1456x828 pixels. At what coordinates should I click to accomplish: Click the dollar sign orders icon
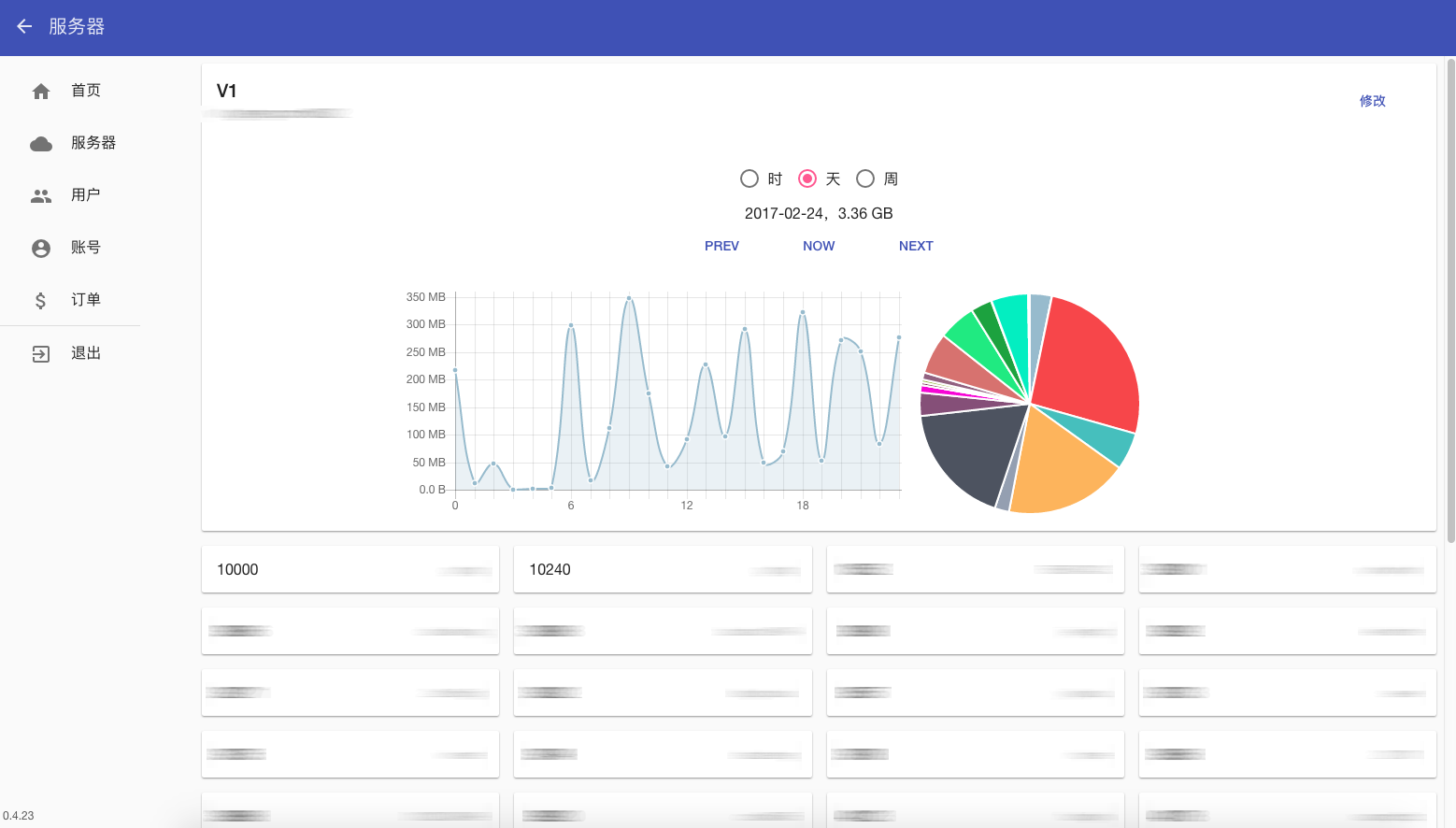(41, 300)
